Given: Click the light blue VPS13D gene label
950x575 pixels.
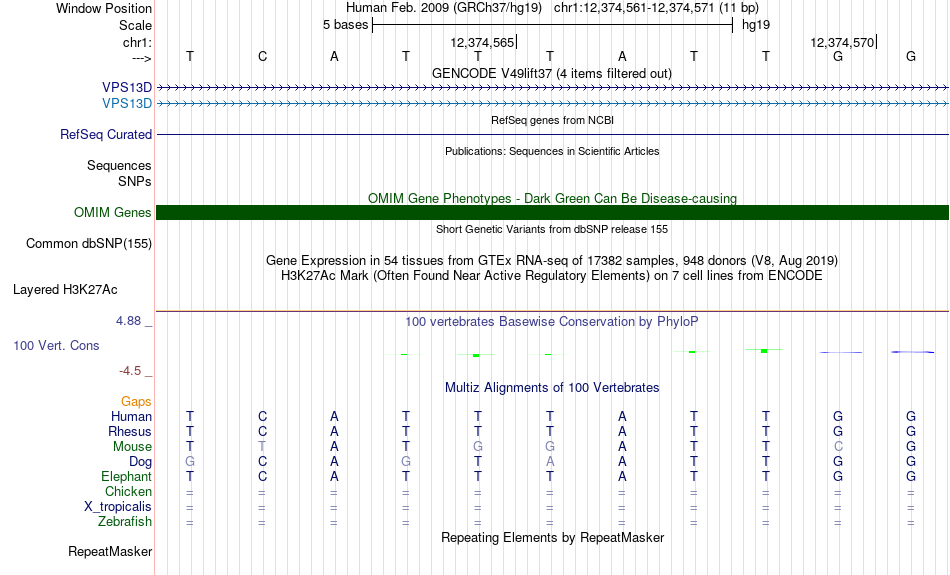Looking at the screenshot, I should pyautogui.click(x=127, y=104).
